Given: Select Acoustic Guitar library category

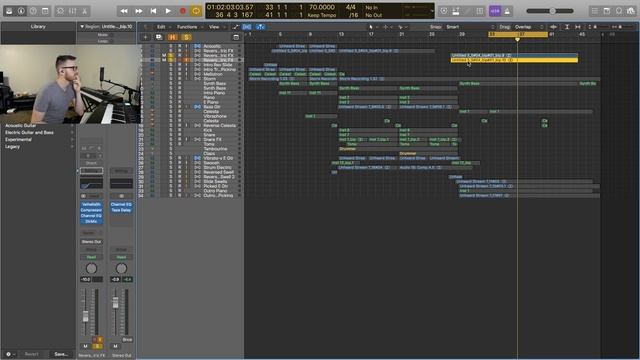Looking at the screenshot, I should click(x=20, y=126).
